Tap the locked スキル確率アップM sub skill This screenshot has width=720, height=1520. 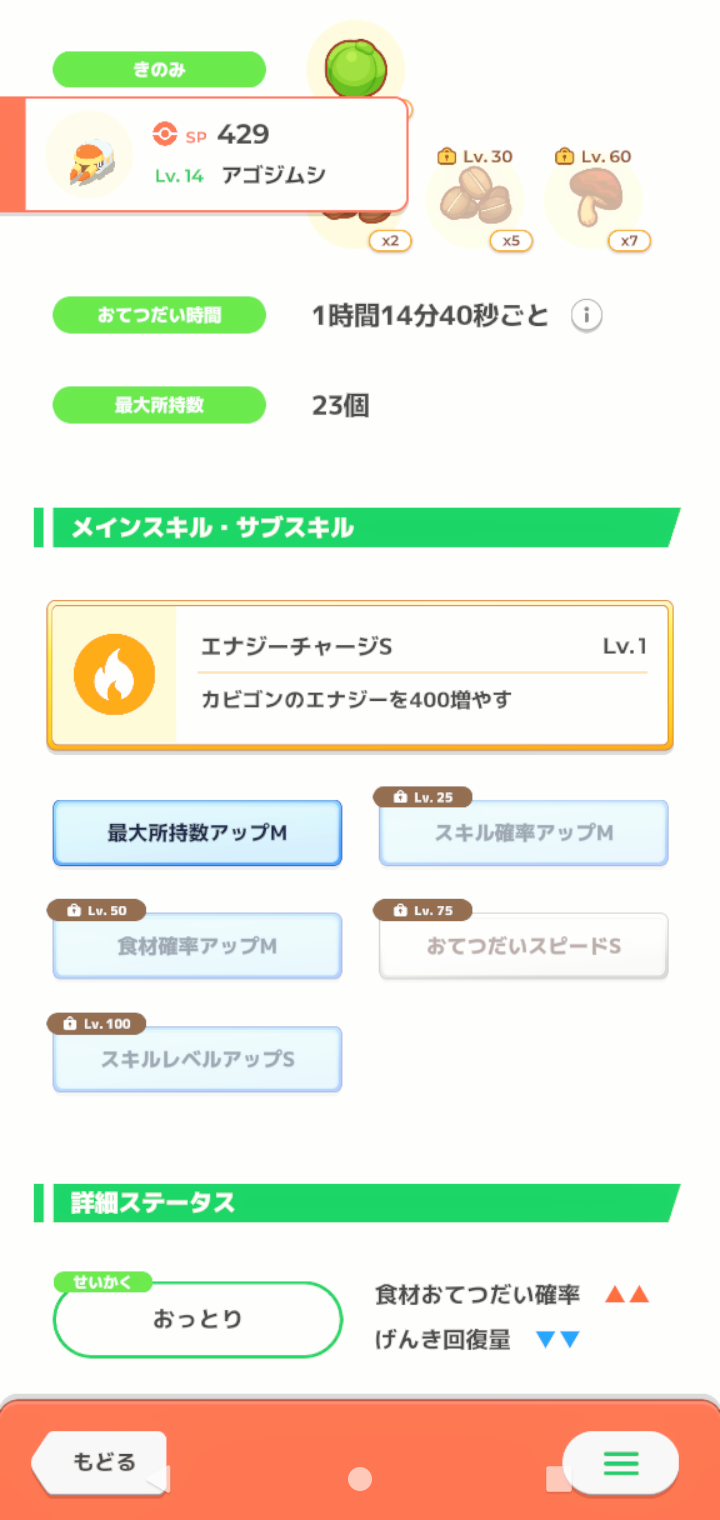pos(523,832)
